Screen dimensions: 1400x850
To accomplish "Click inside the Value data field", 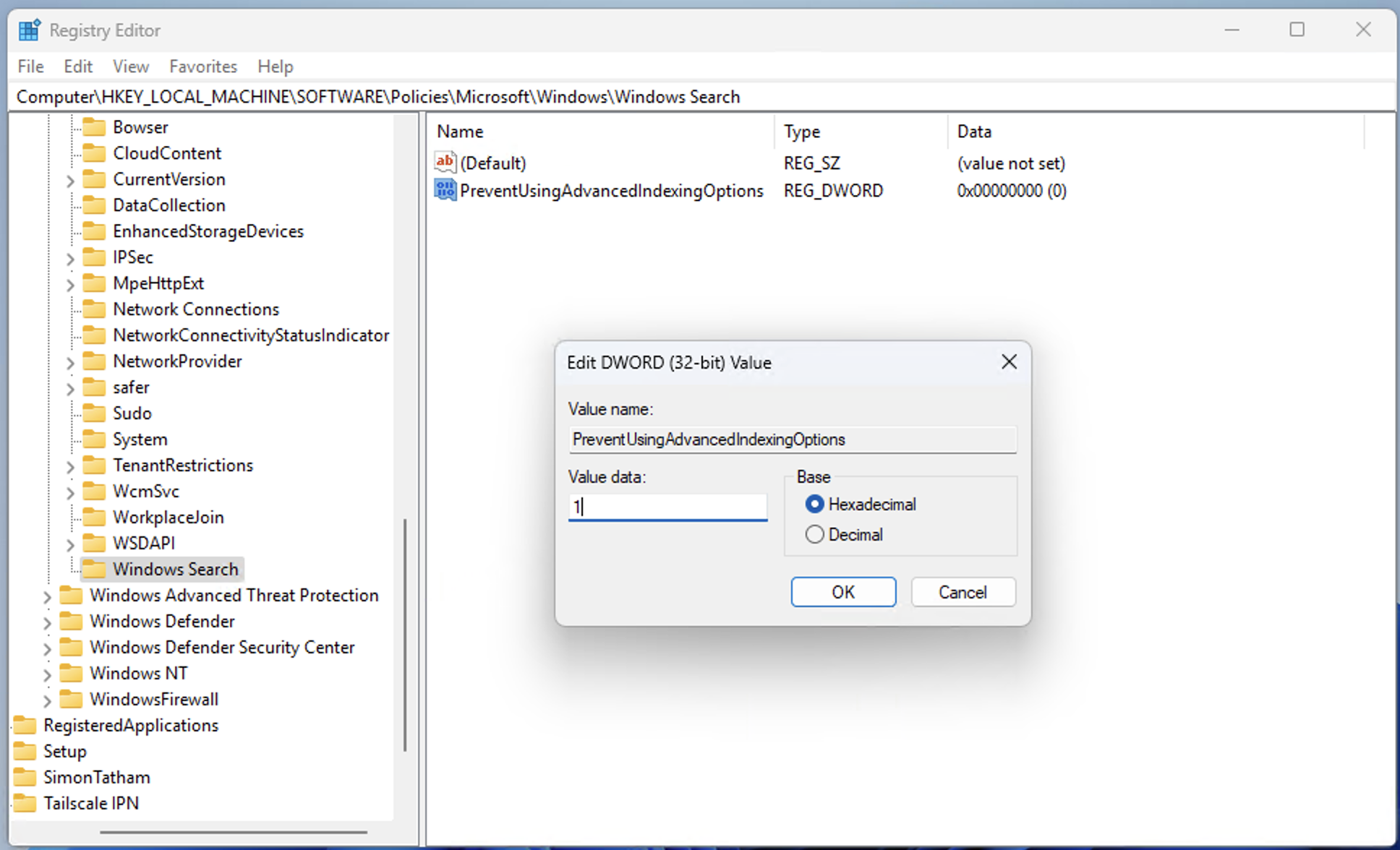I will pyautogui.click(x=667, y=507).
